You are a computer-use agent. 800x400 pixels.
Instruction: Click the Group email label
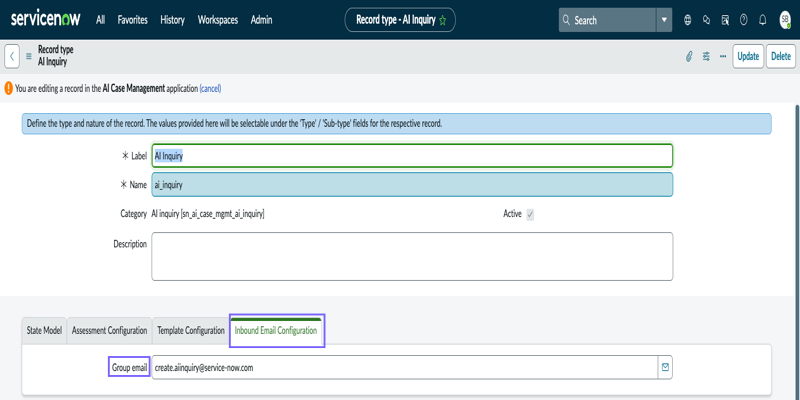point(129,367)
